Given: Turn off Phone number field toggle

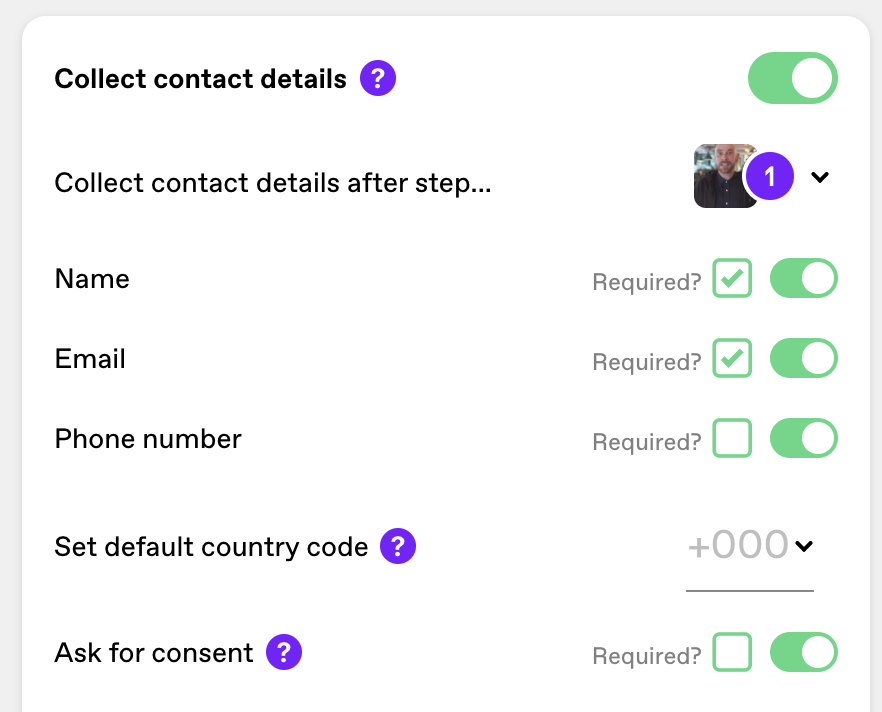Looking at the screenshot, I should (x=803, y=438).
